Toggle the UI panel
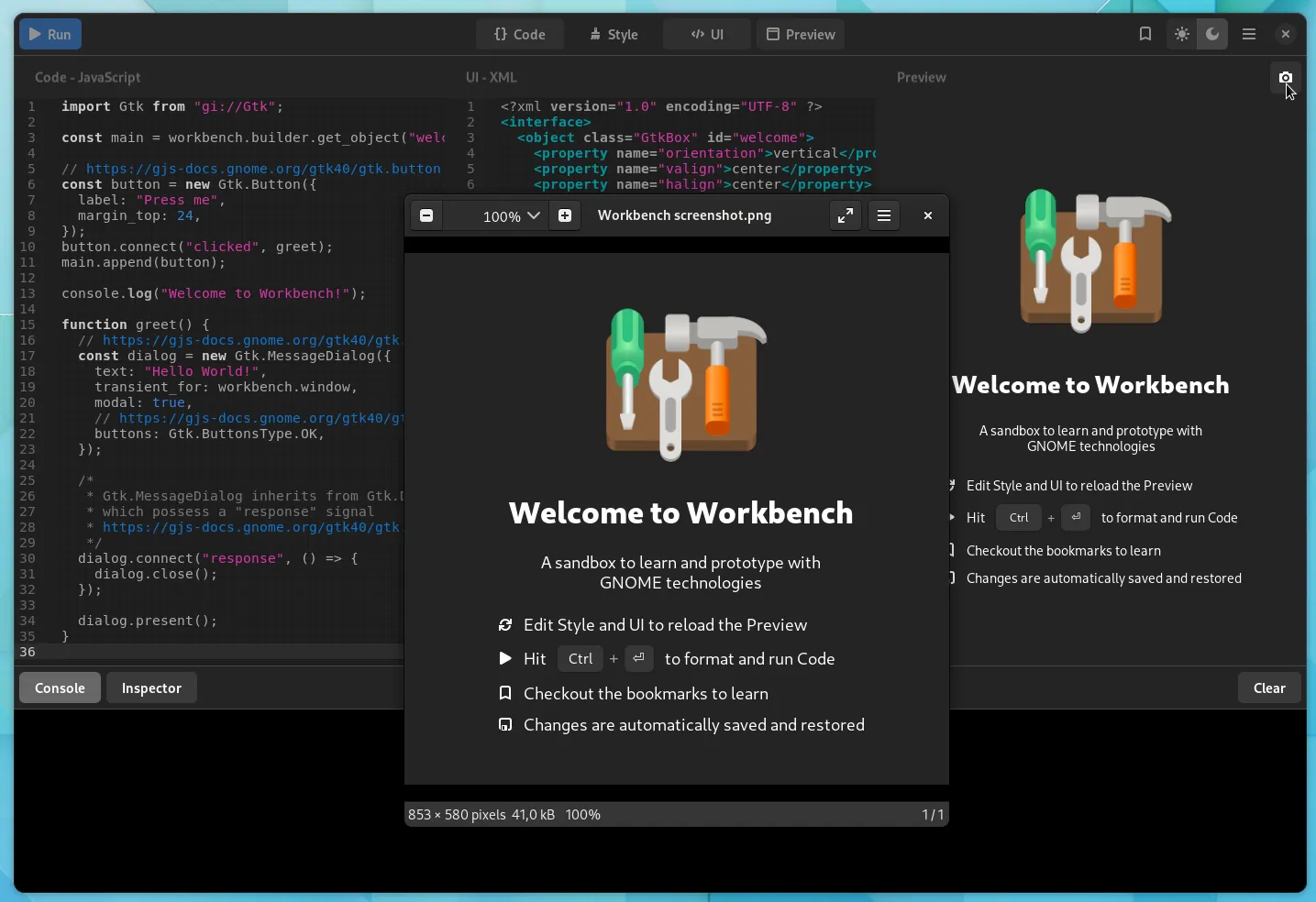1316x902 pixels. pyautogui.click(x=707, y=35)
